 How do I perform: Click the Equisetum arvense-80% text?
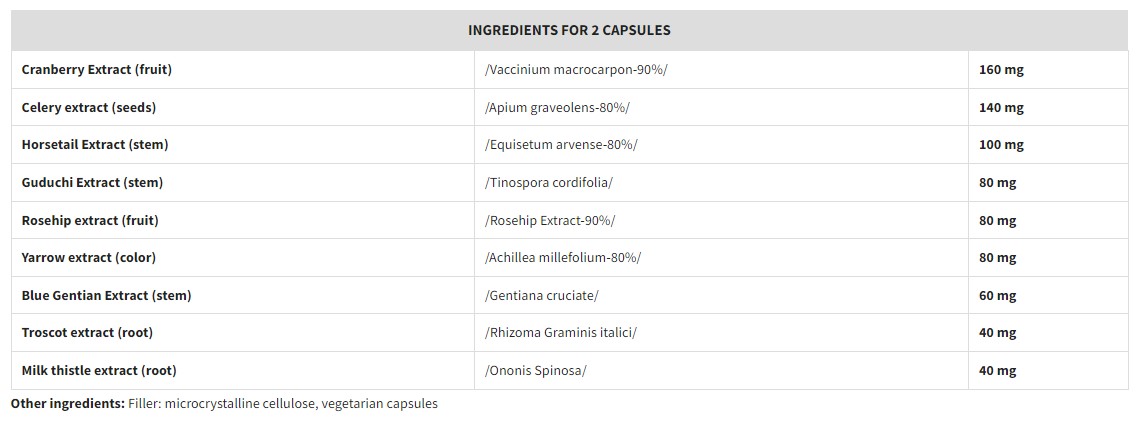click(561, 144)
